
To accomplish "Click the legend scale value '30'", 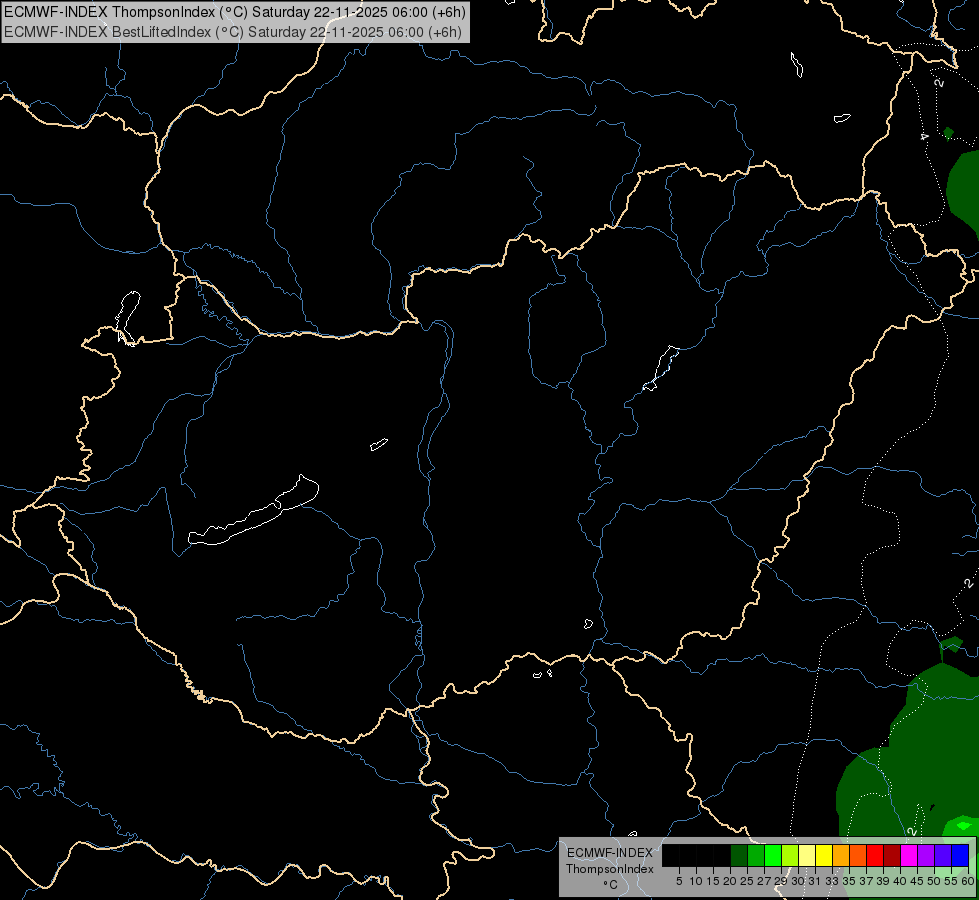I will point(797,881).
